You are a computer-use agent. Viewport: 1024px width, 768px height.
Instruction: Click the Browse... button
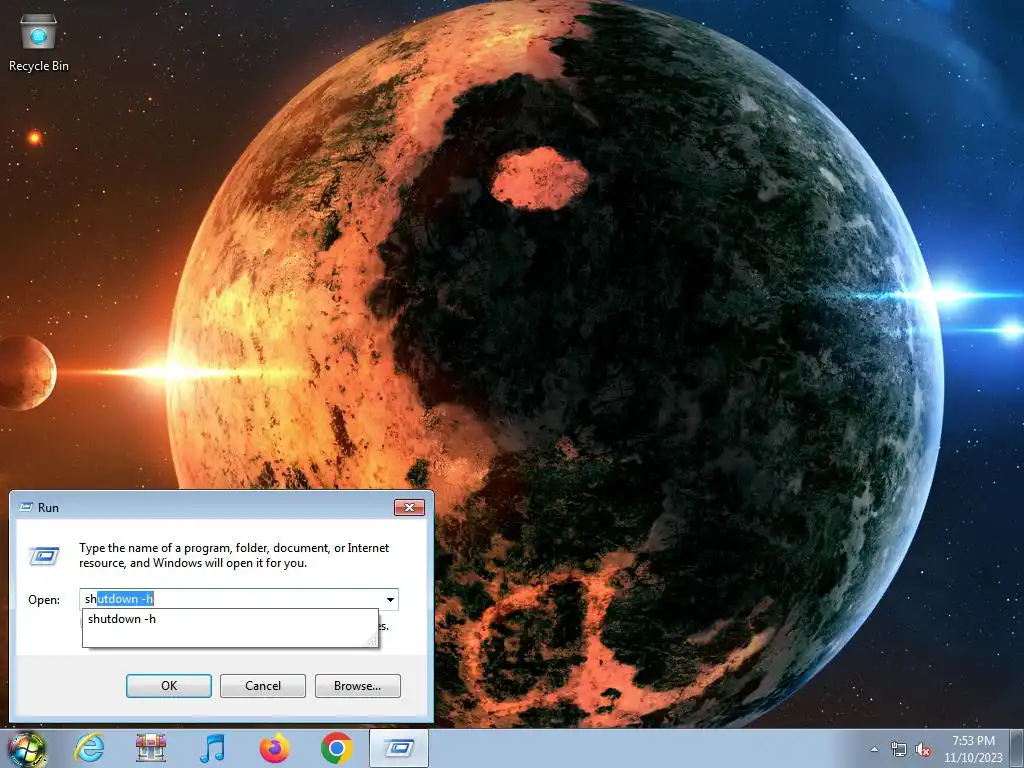(357, 686)
